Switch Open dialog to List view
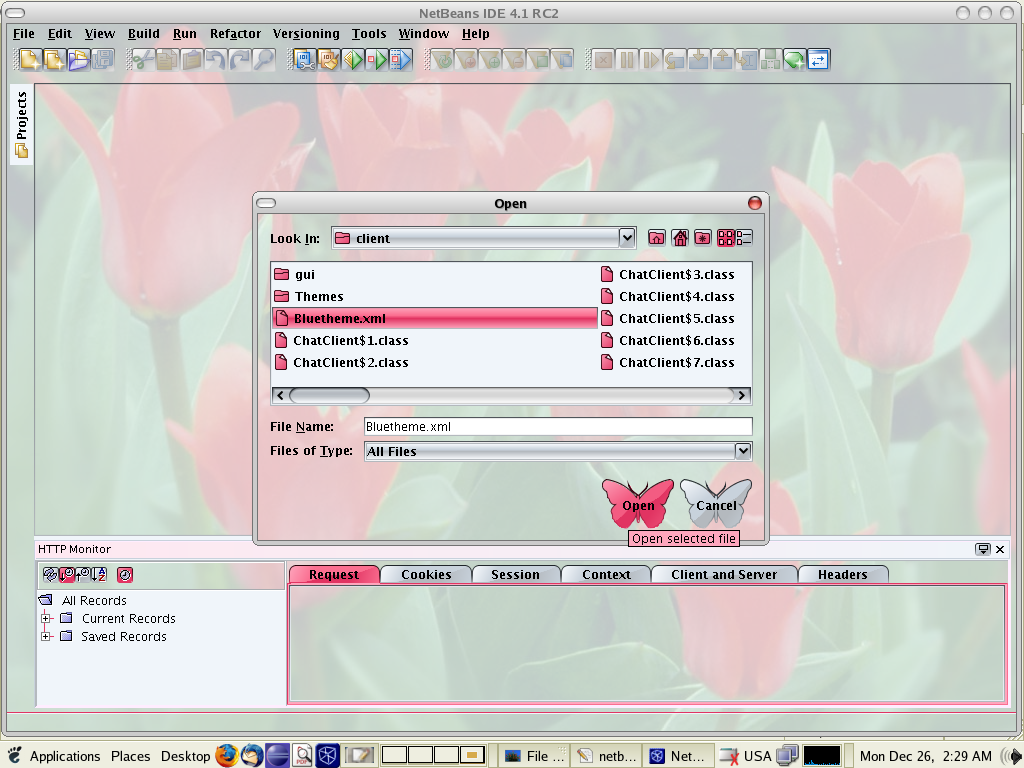The width and height of the screenshot is (1024, 768). 726,238
